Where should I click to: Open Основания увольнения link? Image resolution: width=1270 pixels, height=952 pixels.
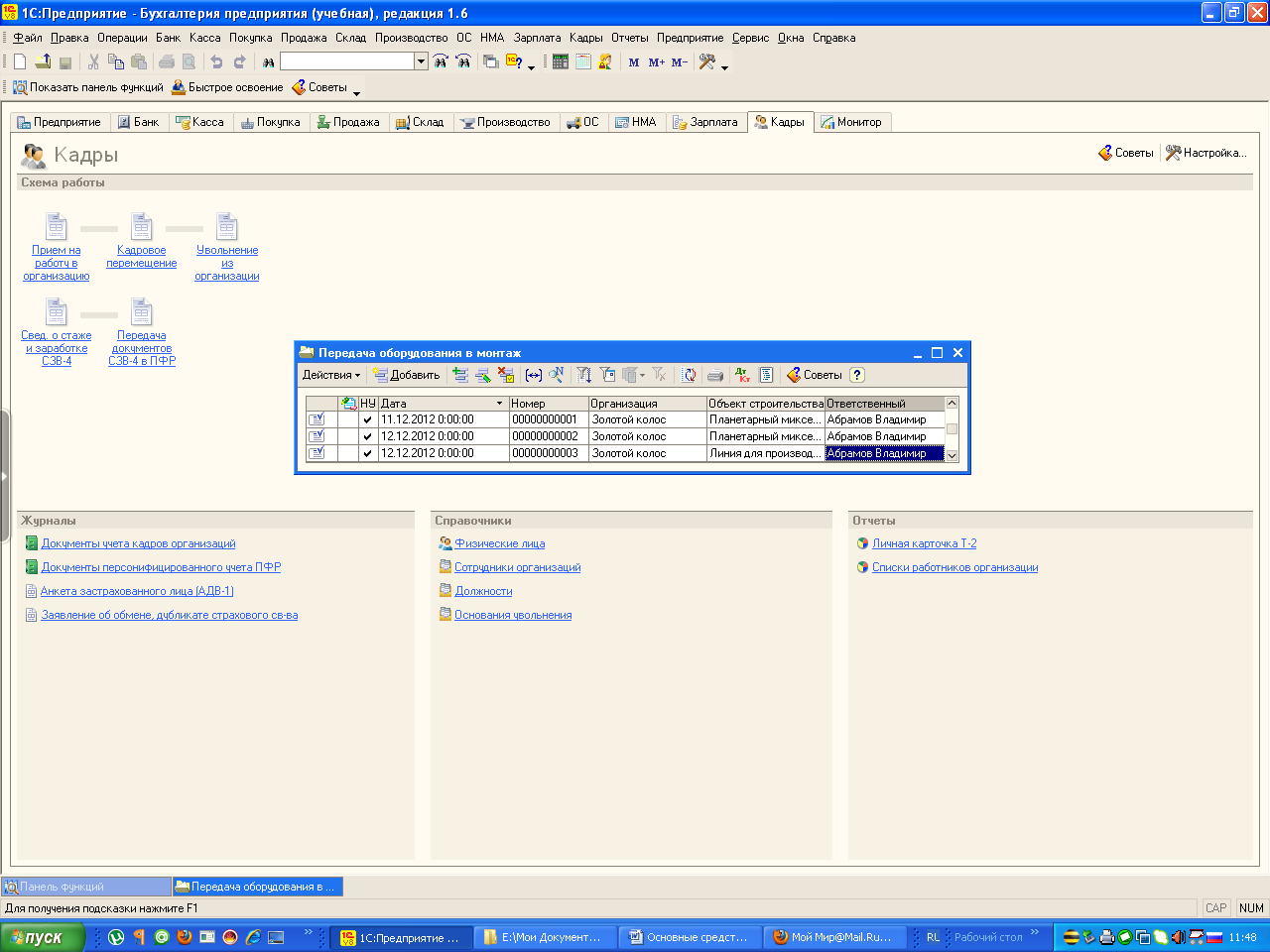click(513, 615)
